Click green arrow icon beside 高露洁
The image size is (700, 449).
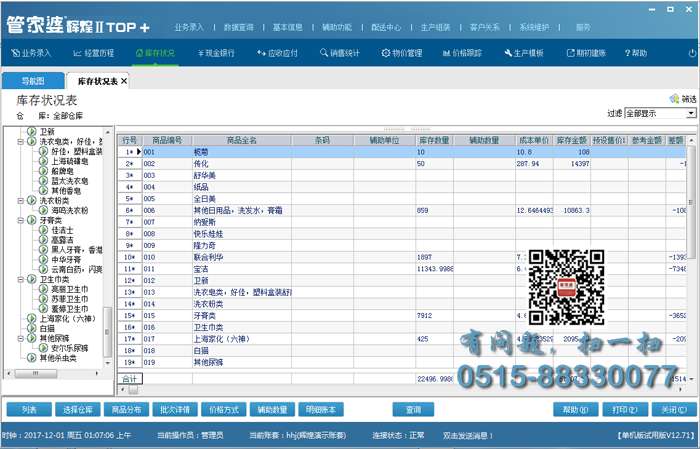point(43,240)
